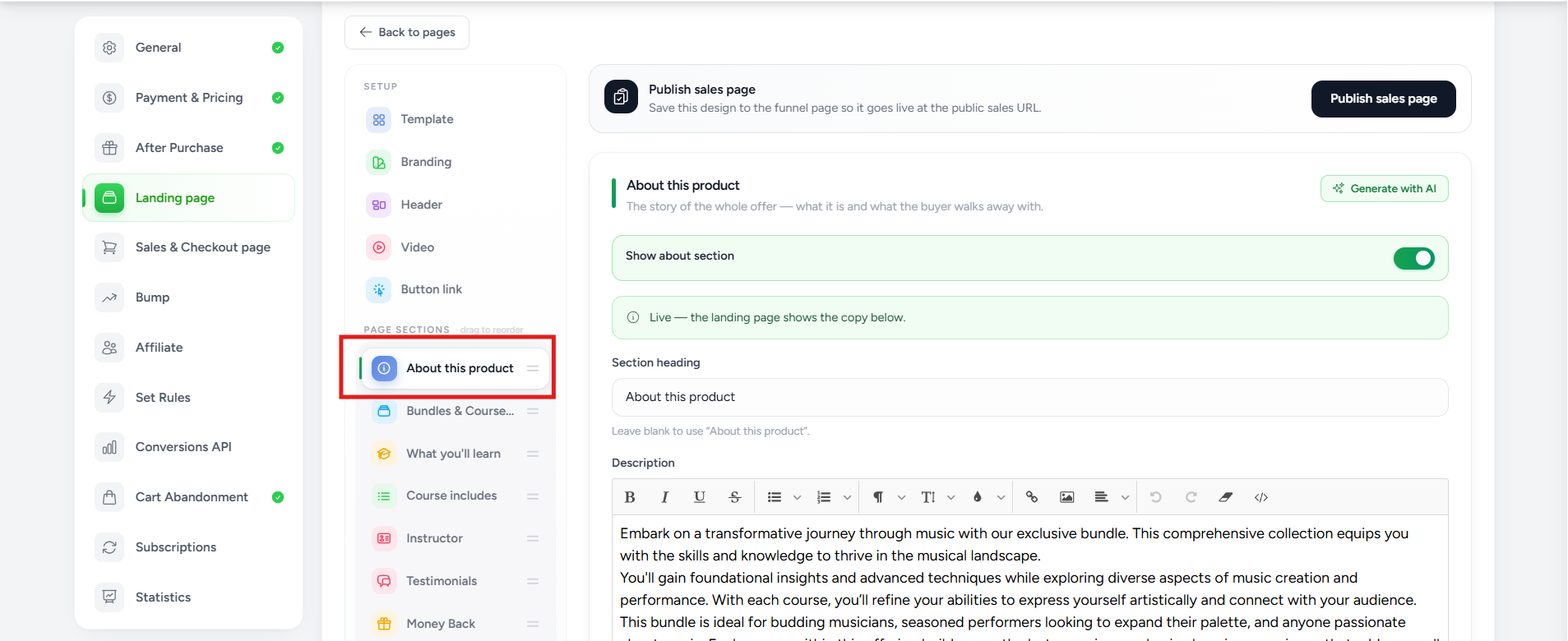Screen dimensions: 1568x641
Task: Insert a numbered list
Action: point(824,497)
